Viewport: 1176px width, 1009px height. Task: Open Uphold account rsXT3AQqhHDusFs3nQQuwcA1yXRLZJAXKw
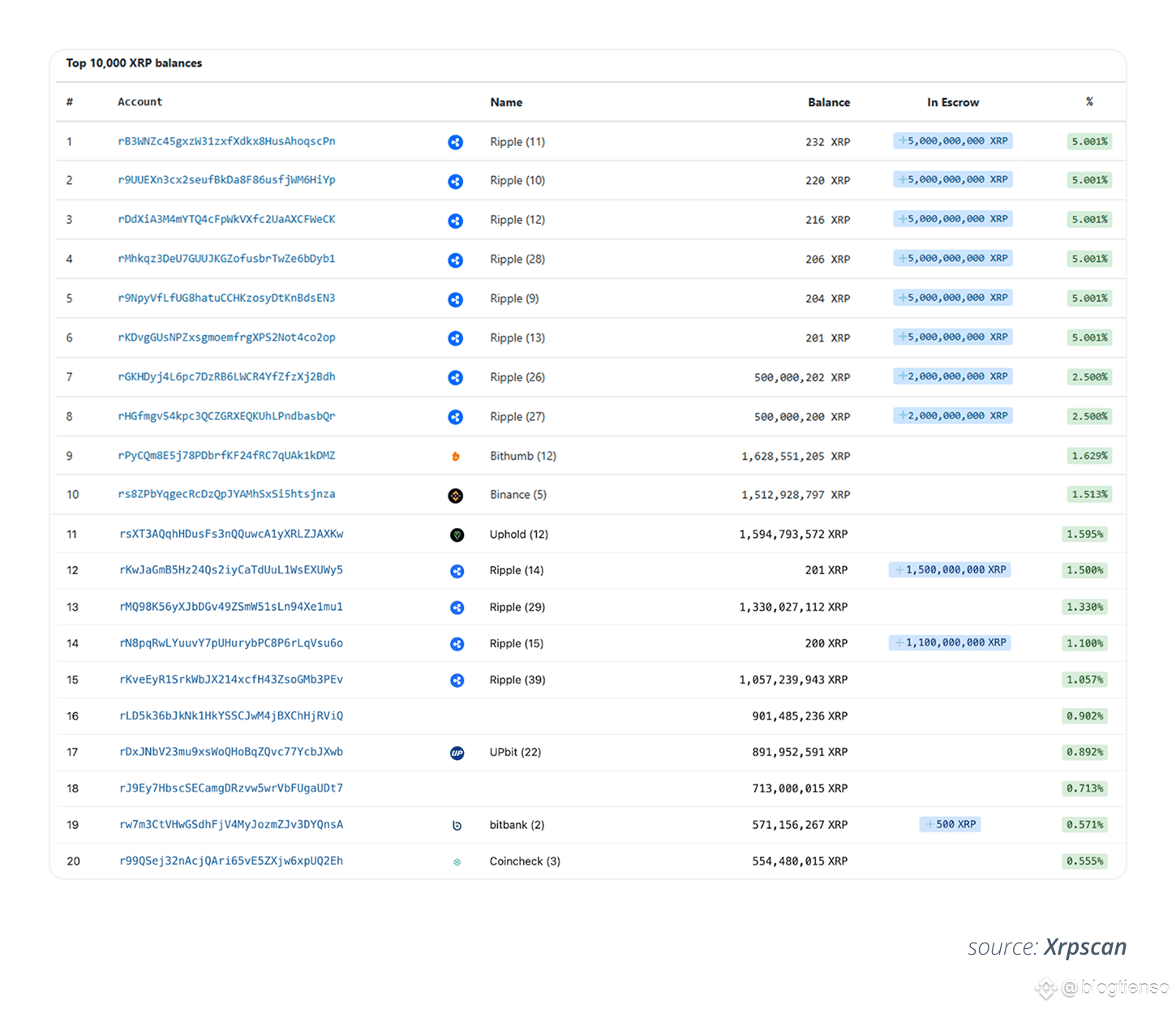pos(231,534)
